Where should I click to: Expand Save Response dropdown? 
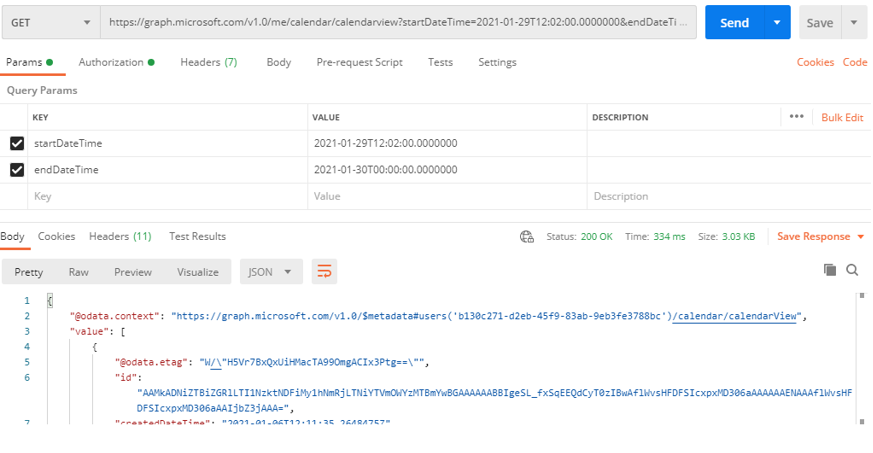point(861,237)
